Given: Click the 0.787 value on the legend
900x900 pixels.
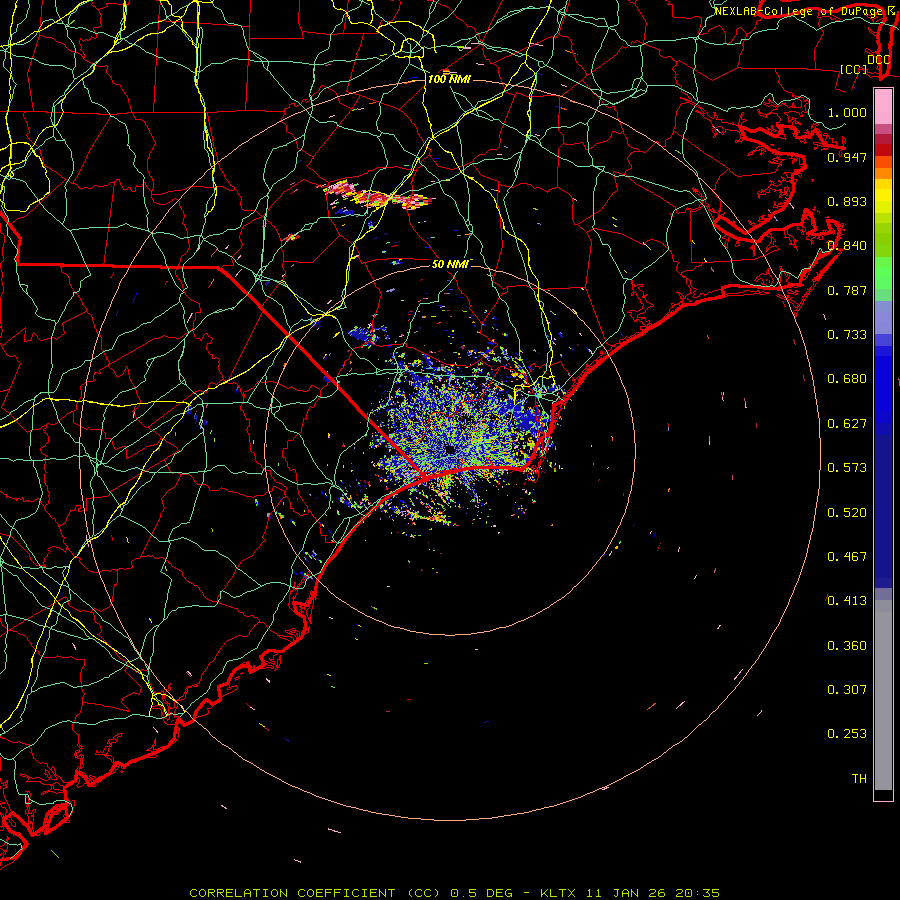Looking at the screenshot, I should click(847, 290).
